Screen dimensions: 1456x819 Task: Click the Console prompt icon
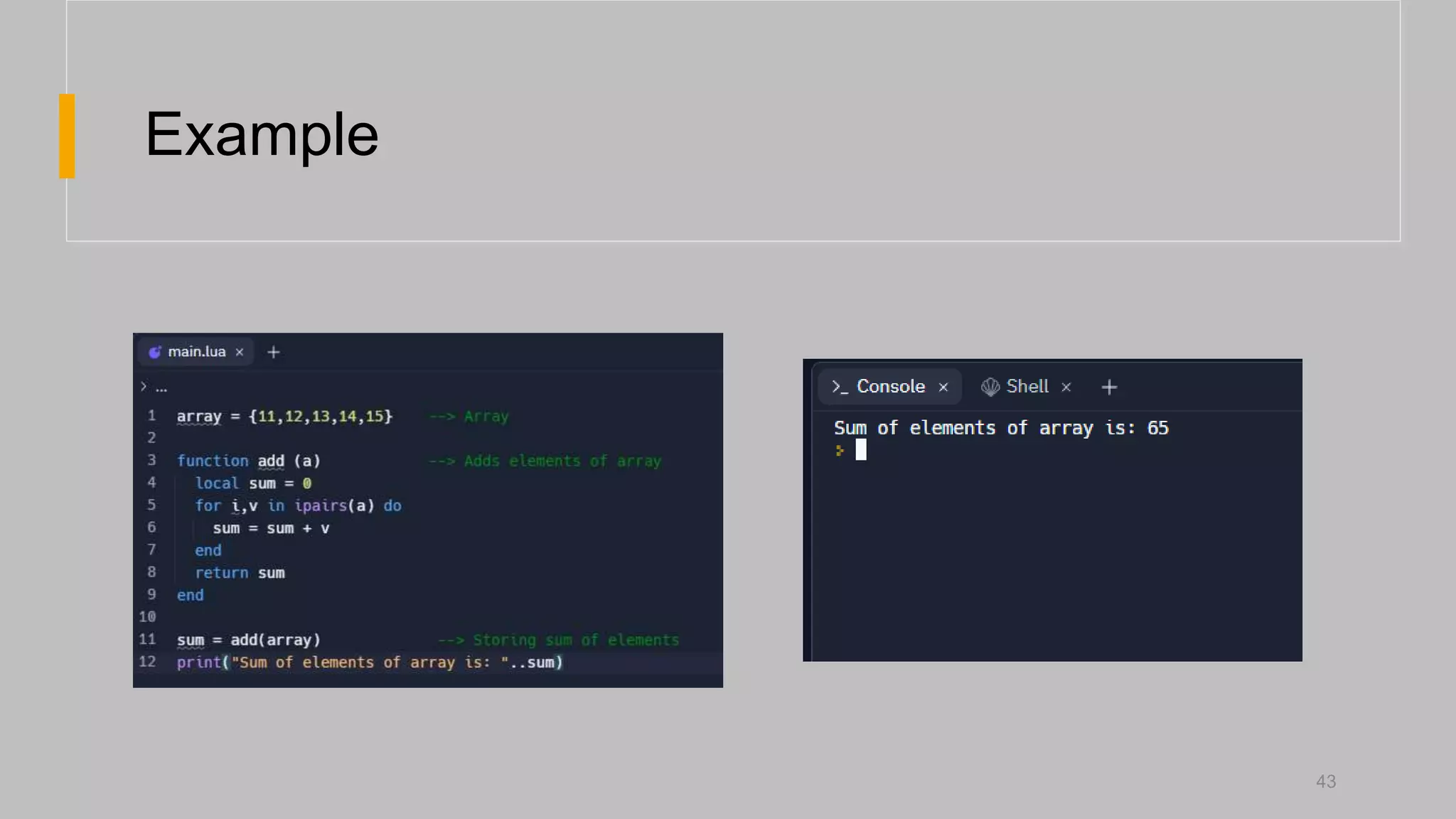(840, 387)
